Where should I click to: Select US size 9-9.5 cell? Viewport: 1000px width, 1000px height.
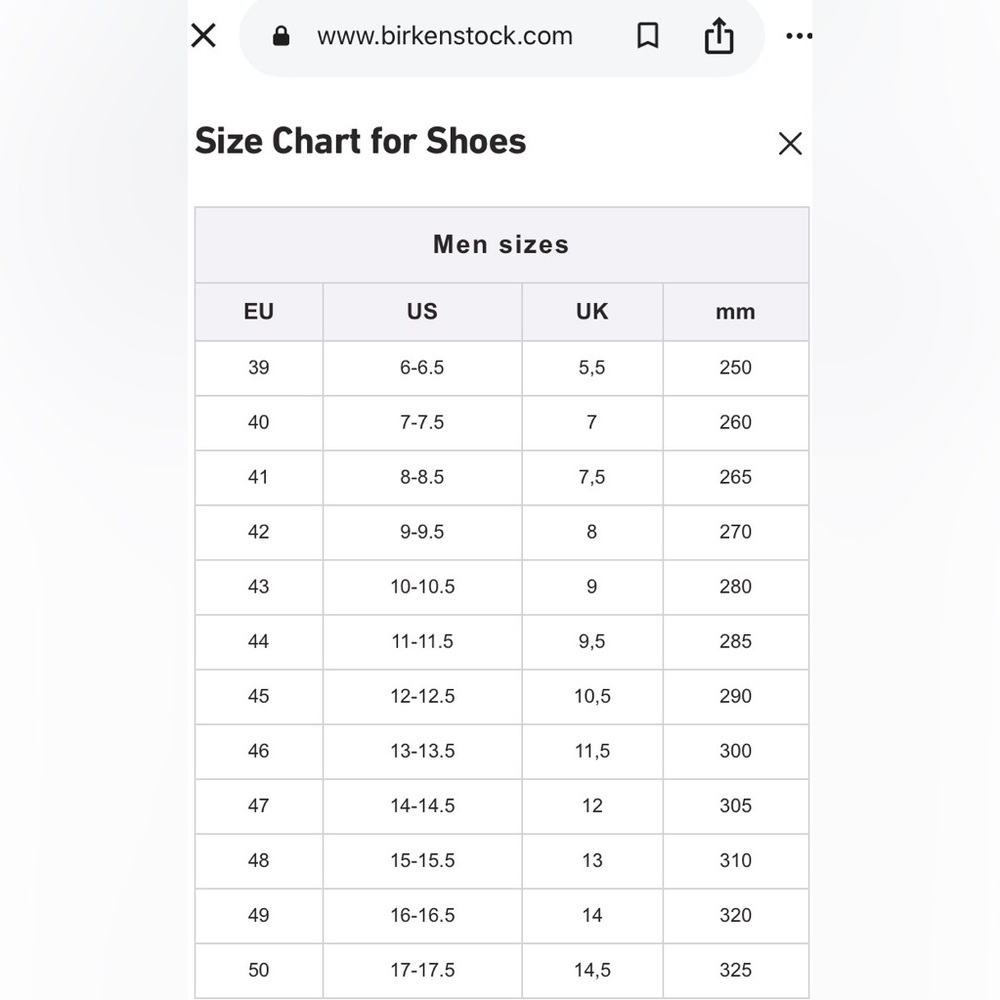click(422, 533)
